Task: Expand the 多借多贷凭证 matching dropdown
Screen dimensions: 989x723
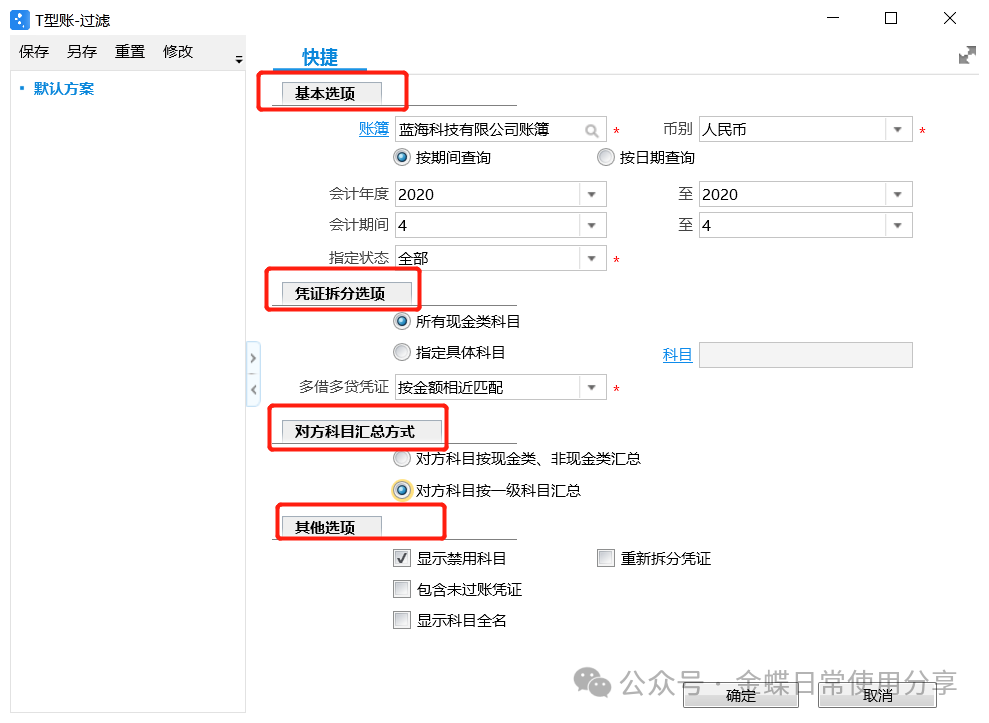Action: point(592,387)
